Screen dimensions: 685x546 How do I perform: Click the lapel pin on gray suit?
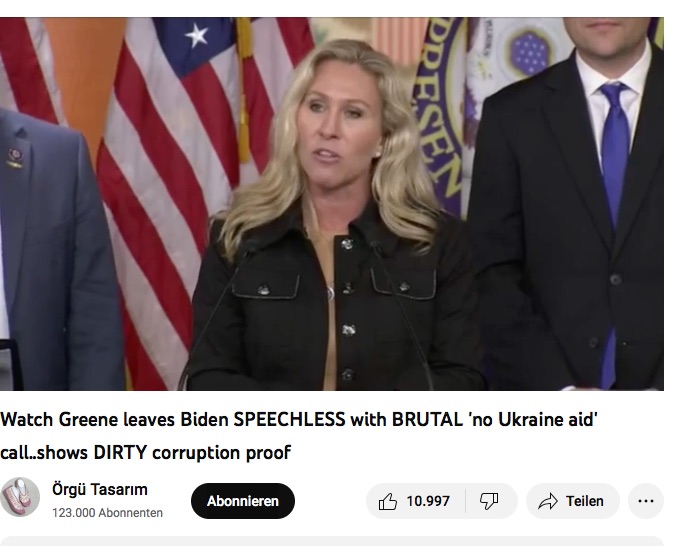click(x=15, y=158)
